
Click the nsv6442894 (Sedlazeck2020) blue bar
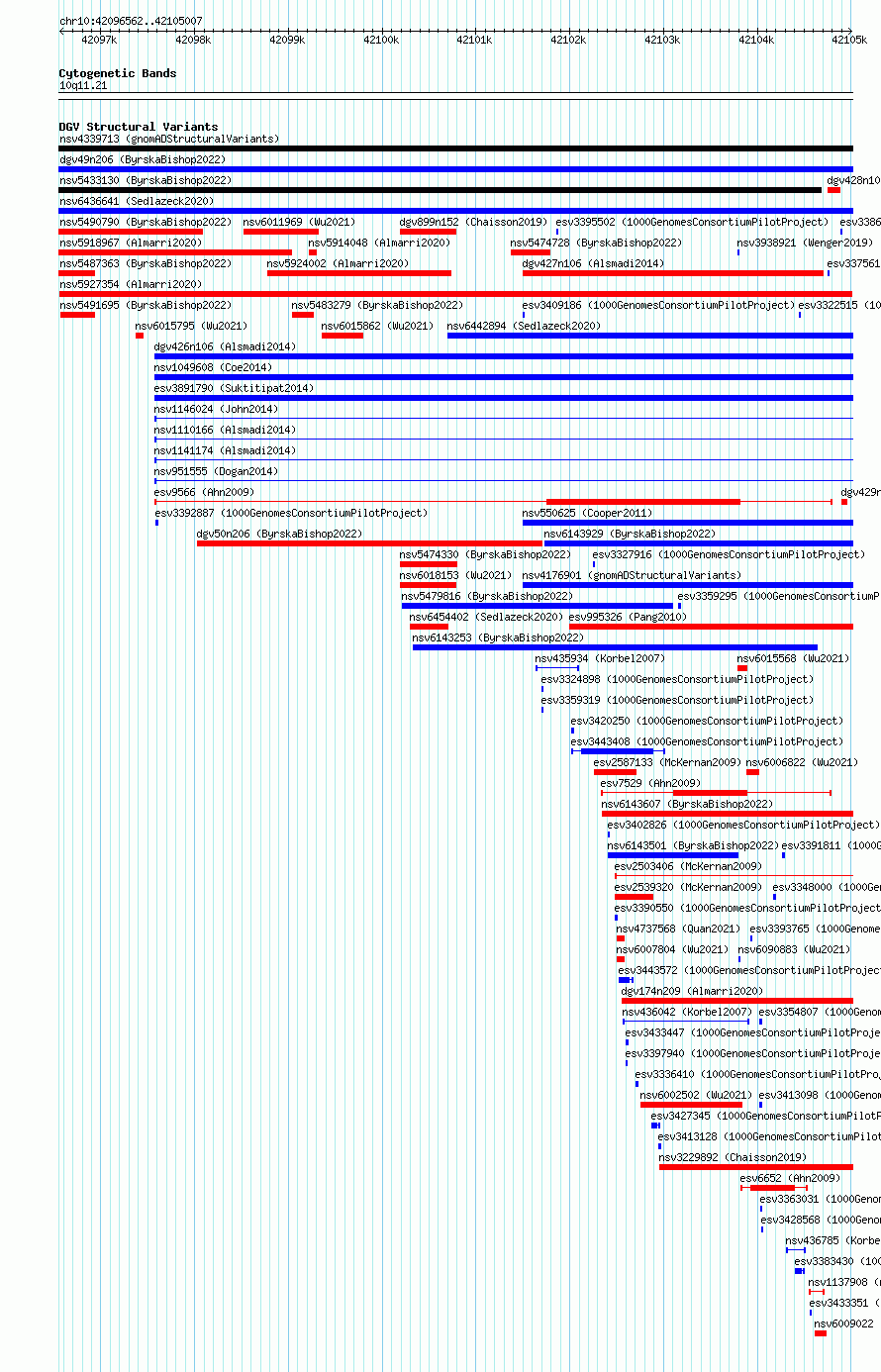[x=650, y=336]
